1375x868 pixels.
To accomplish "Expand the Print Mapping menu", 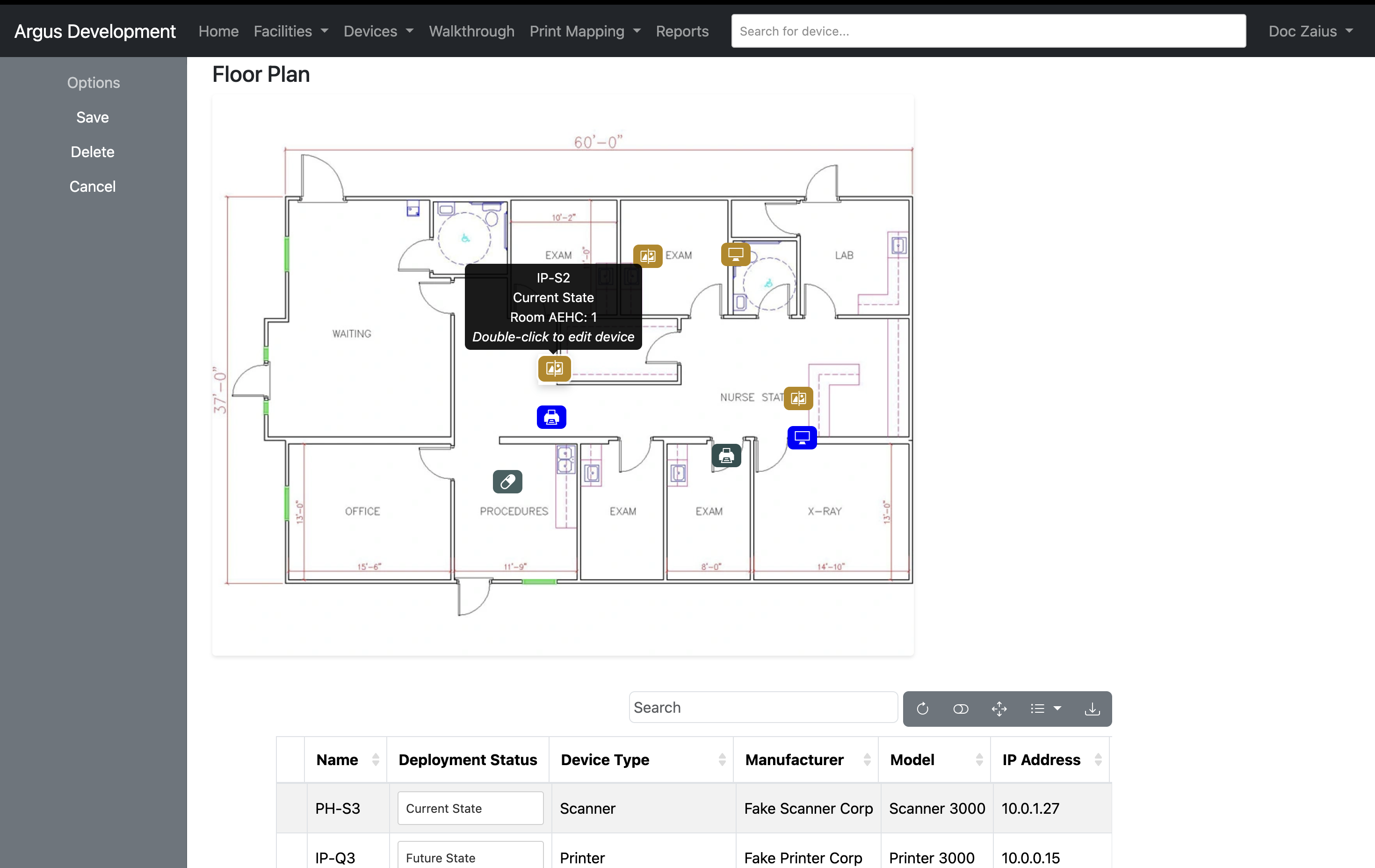I will [x=585, y=31].
